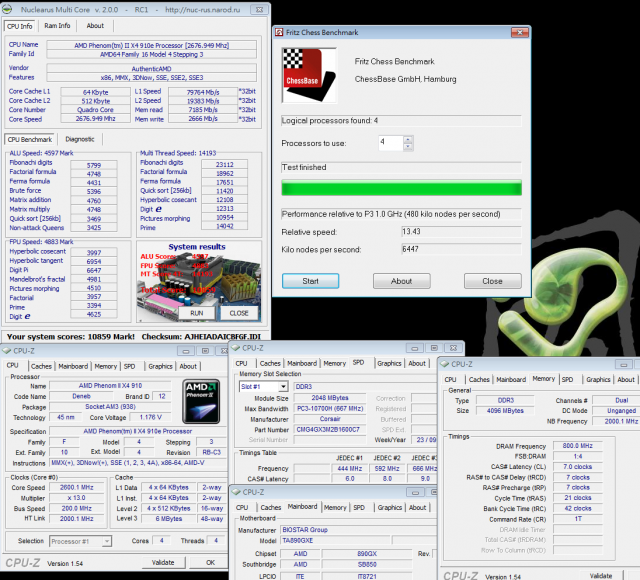Click the Code Name Deneb value
The width and height of the screenshot is (640, 580).
[81, 396]
